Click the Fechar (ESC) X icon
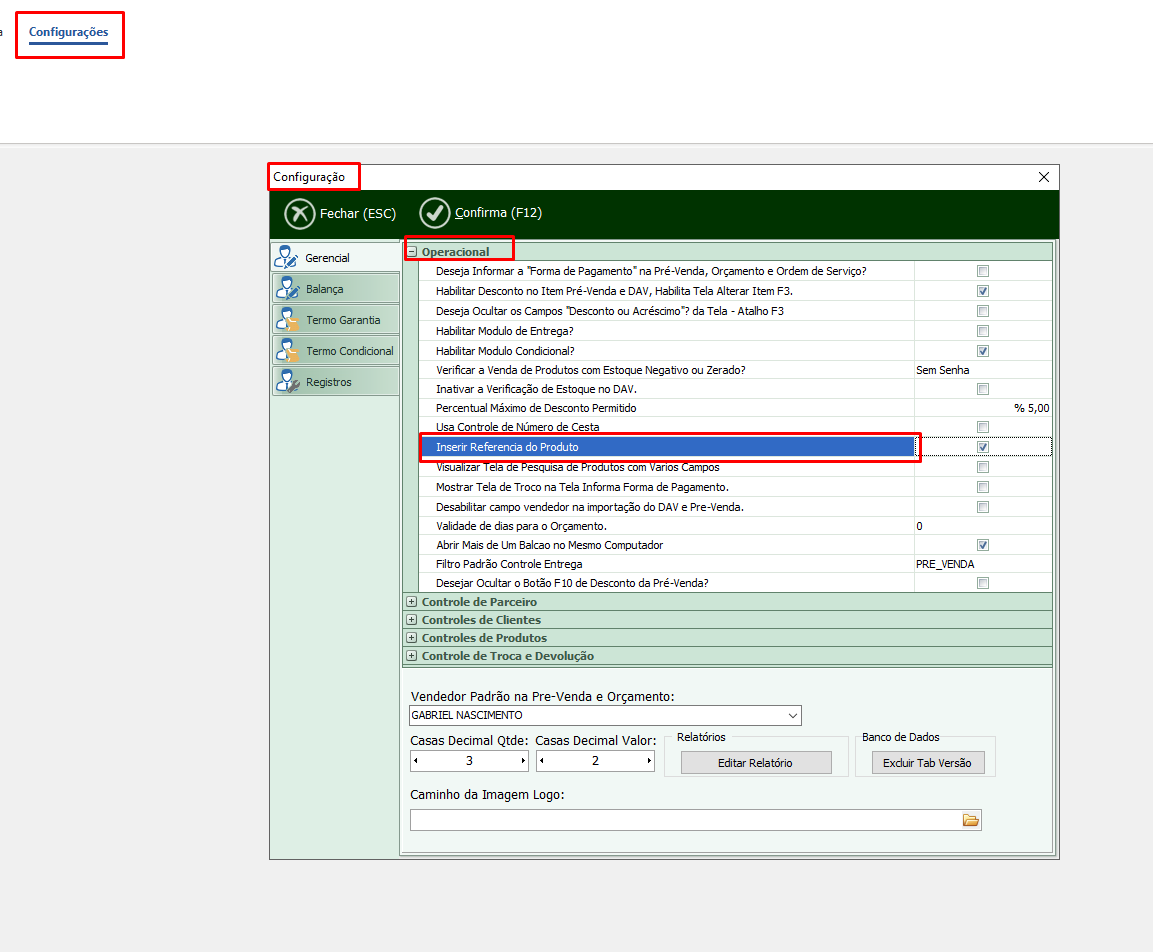Viewport: 1153px width, 952px height. tap(300, 214)
